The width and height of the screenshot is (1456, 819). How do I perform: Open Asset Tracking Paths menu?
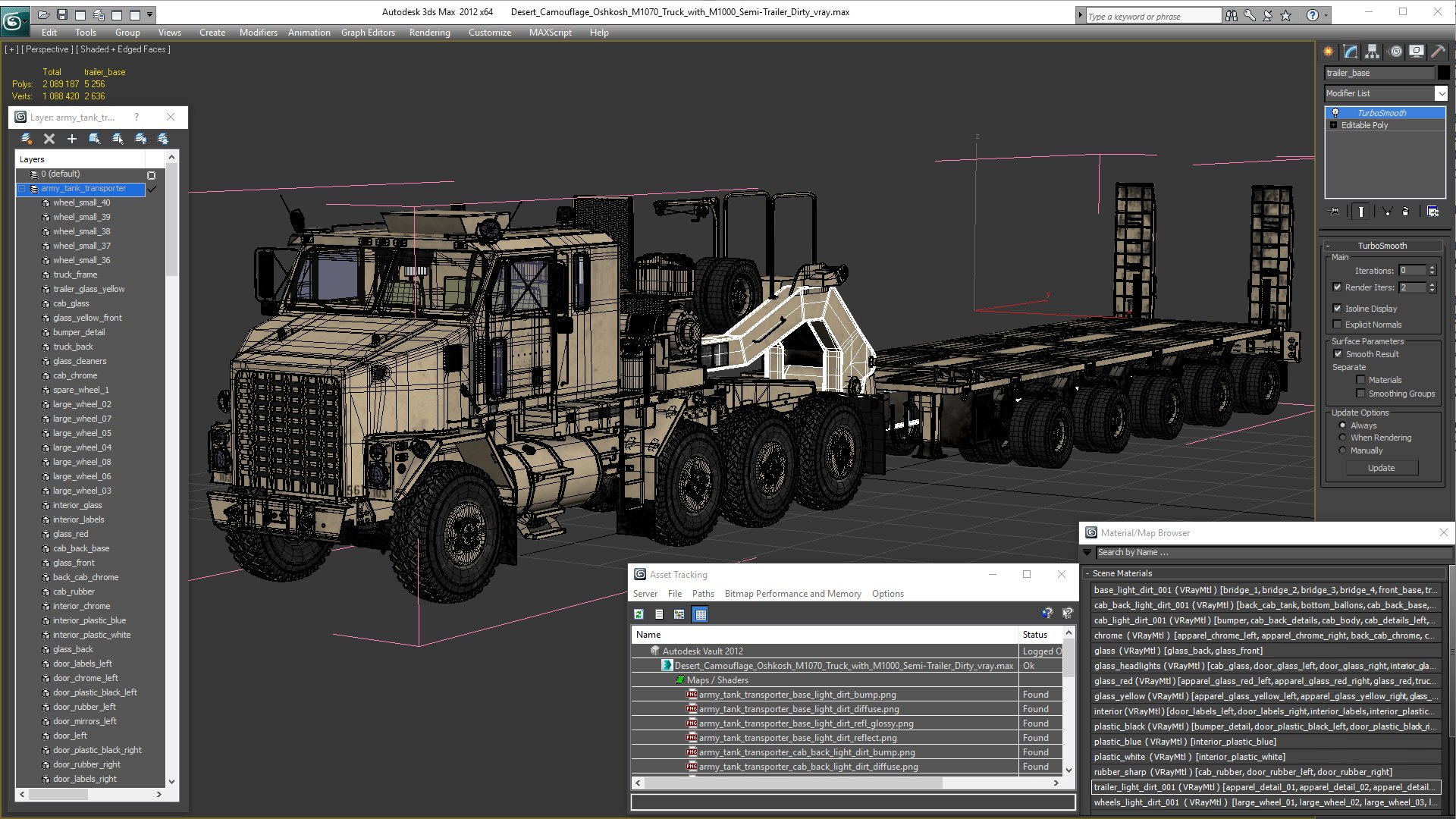tap(703, 594)
